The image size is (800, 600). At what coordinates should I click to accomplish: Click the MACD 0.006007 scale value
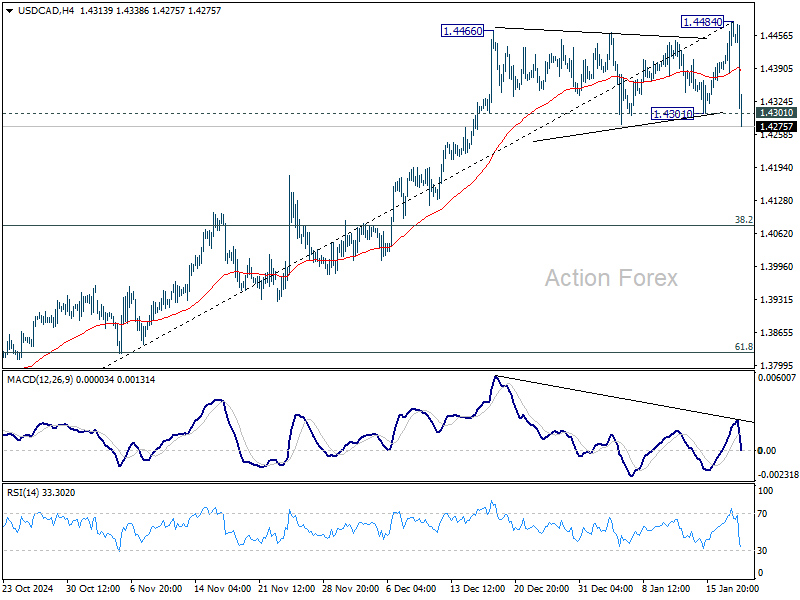point(777,378)
